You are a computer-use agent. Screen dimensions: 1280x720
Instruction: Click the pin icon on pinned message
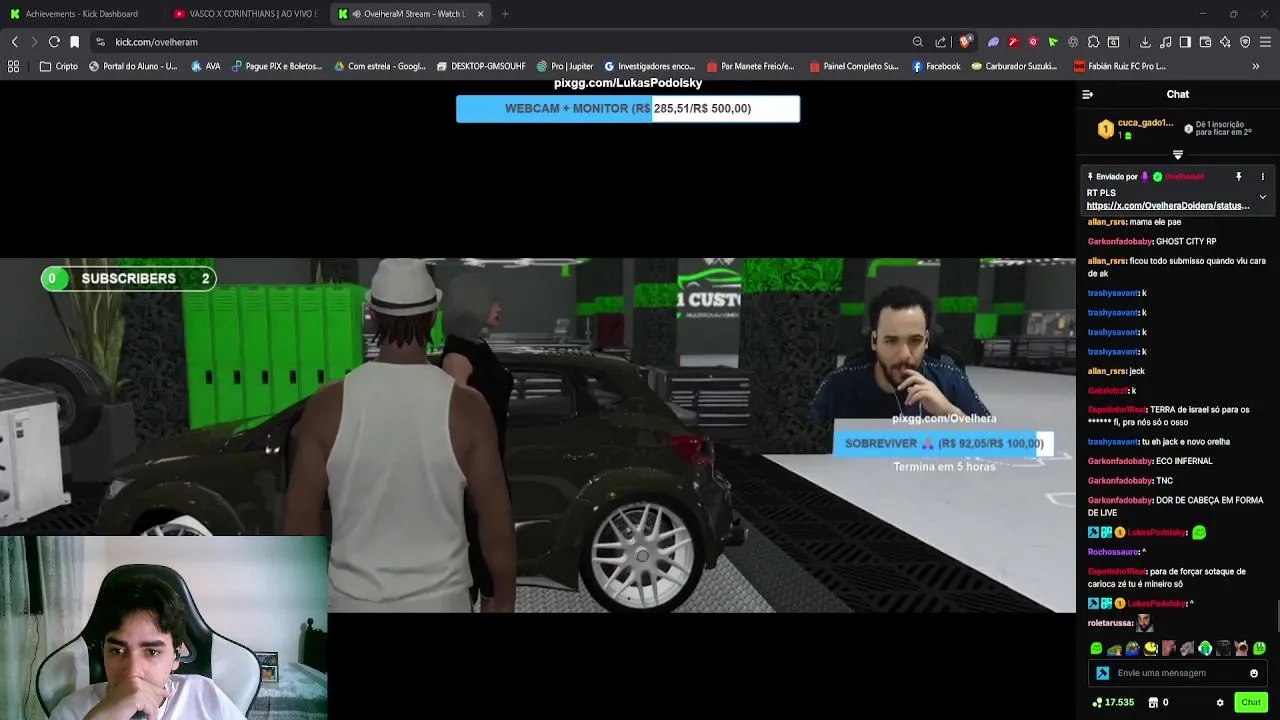tap(1238, 177)
